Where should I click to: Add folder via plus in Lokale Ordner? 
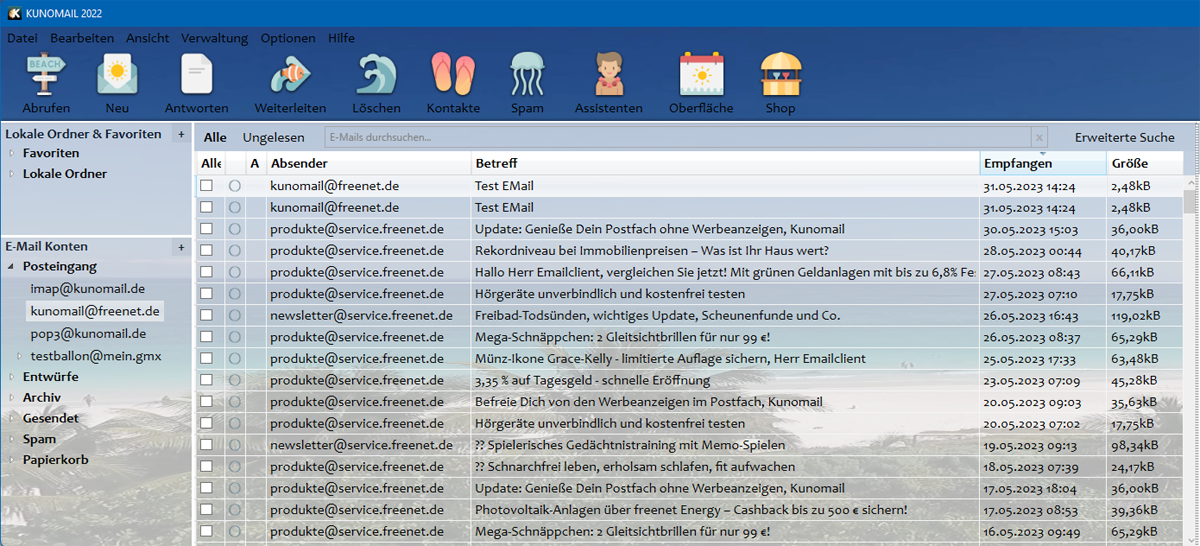point(181,134)
